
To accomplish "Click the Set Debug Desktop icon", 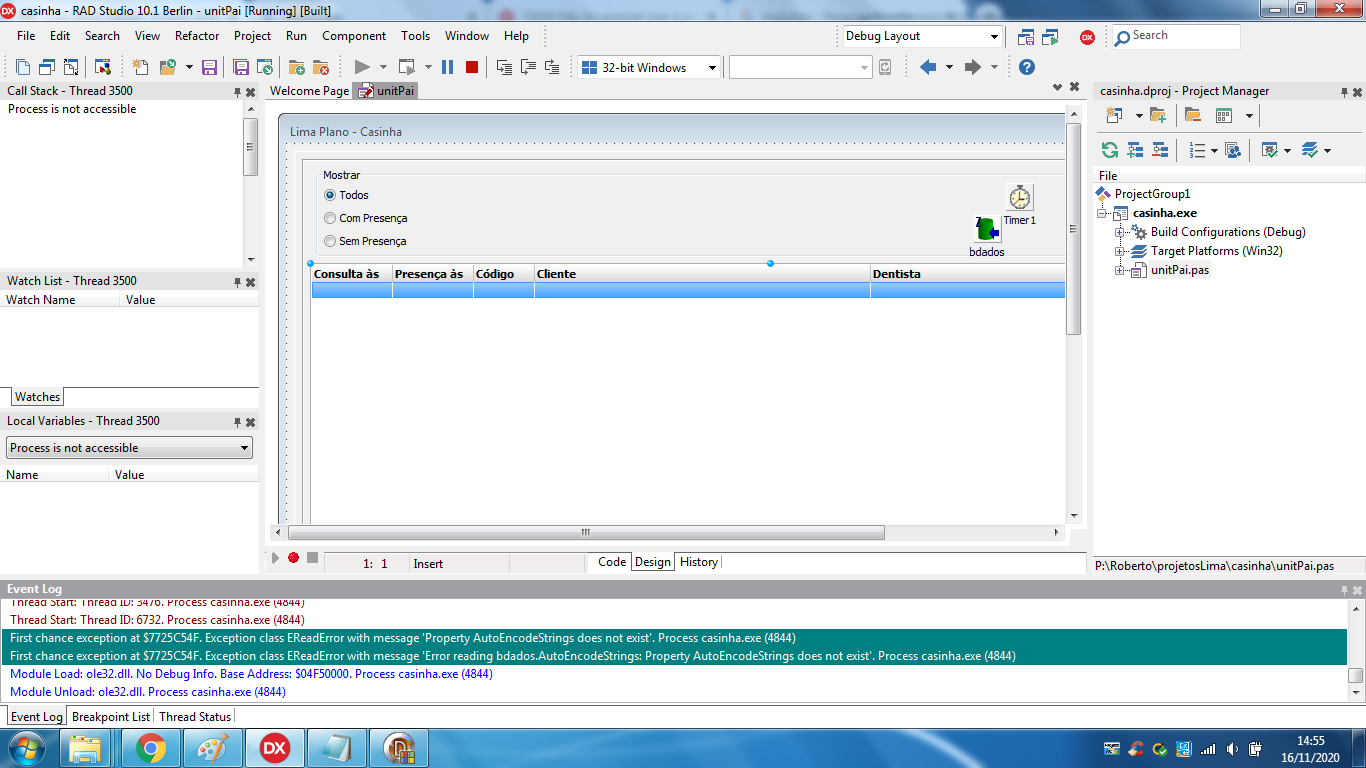I will click(x=1050, y=37).
